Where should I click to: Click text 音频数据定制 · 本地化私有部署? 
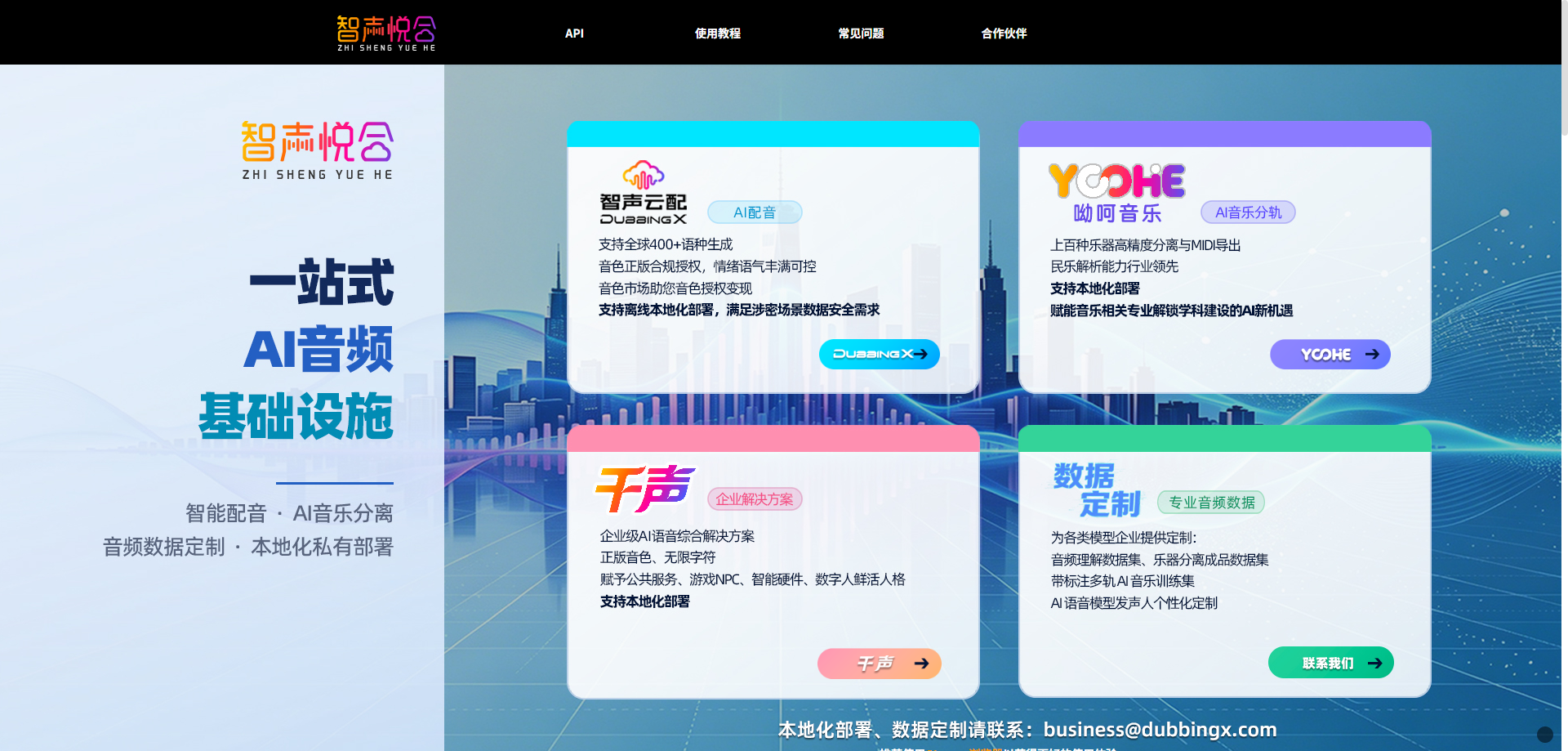[248, 547]
